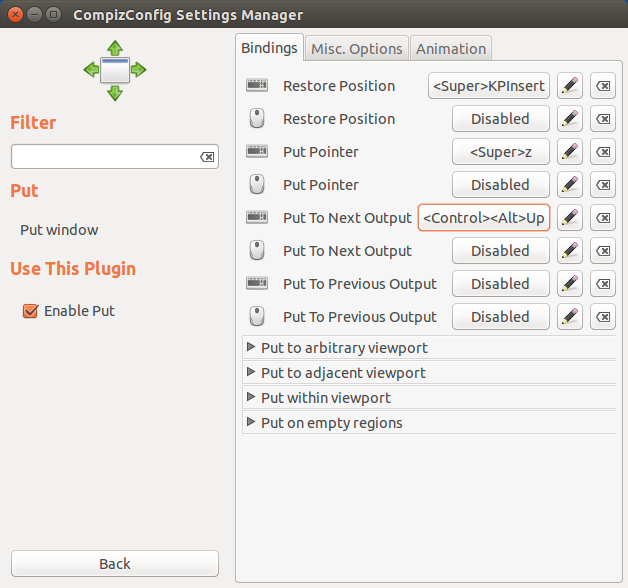The image size is (628, 588).
Task: Click the Back button
Action: click(115, 564)
